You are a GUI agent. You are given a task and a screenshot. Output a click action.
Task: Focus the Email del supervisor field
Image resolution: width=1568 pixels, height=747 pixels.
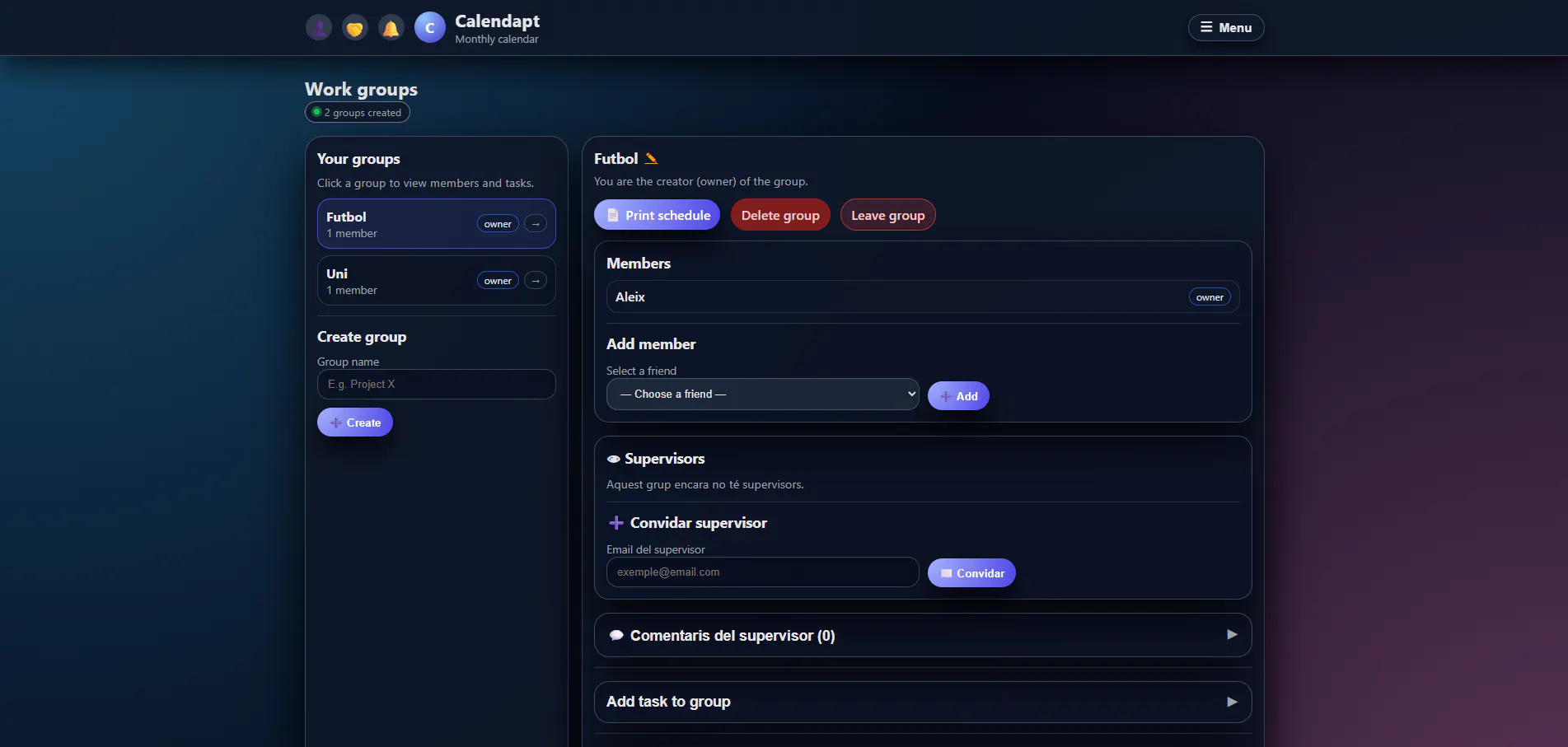coord(763,572)
